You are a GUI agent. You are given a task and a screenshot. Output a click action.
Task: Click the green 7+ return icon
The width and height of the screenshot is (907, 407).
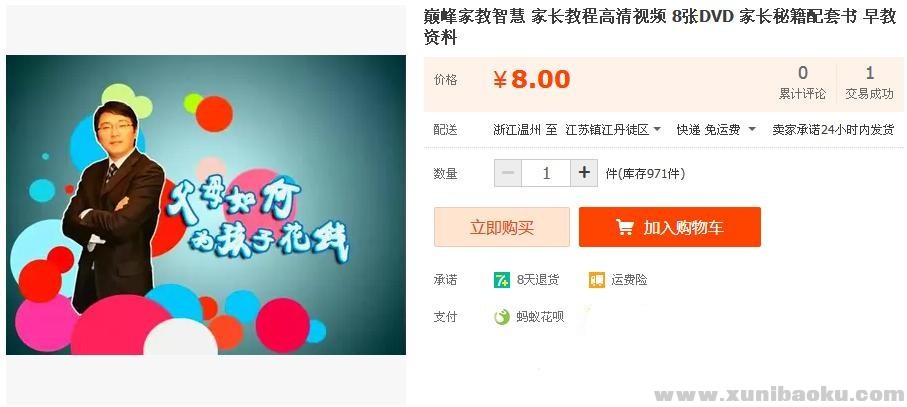pyautogui.click(x=502, y=280)
